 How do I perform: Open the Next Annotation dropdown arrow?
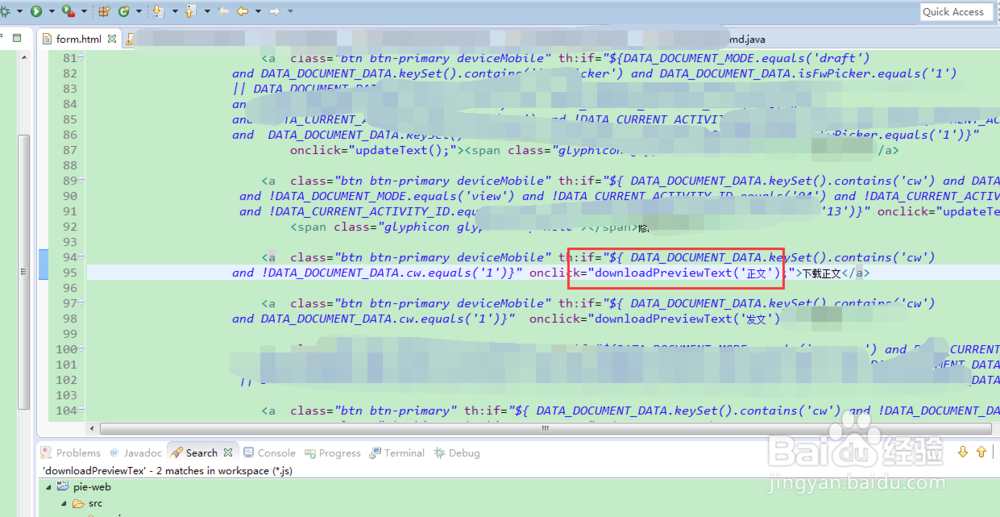(x=174, y=11)
